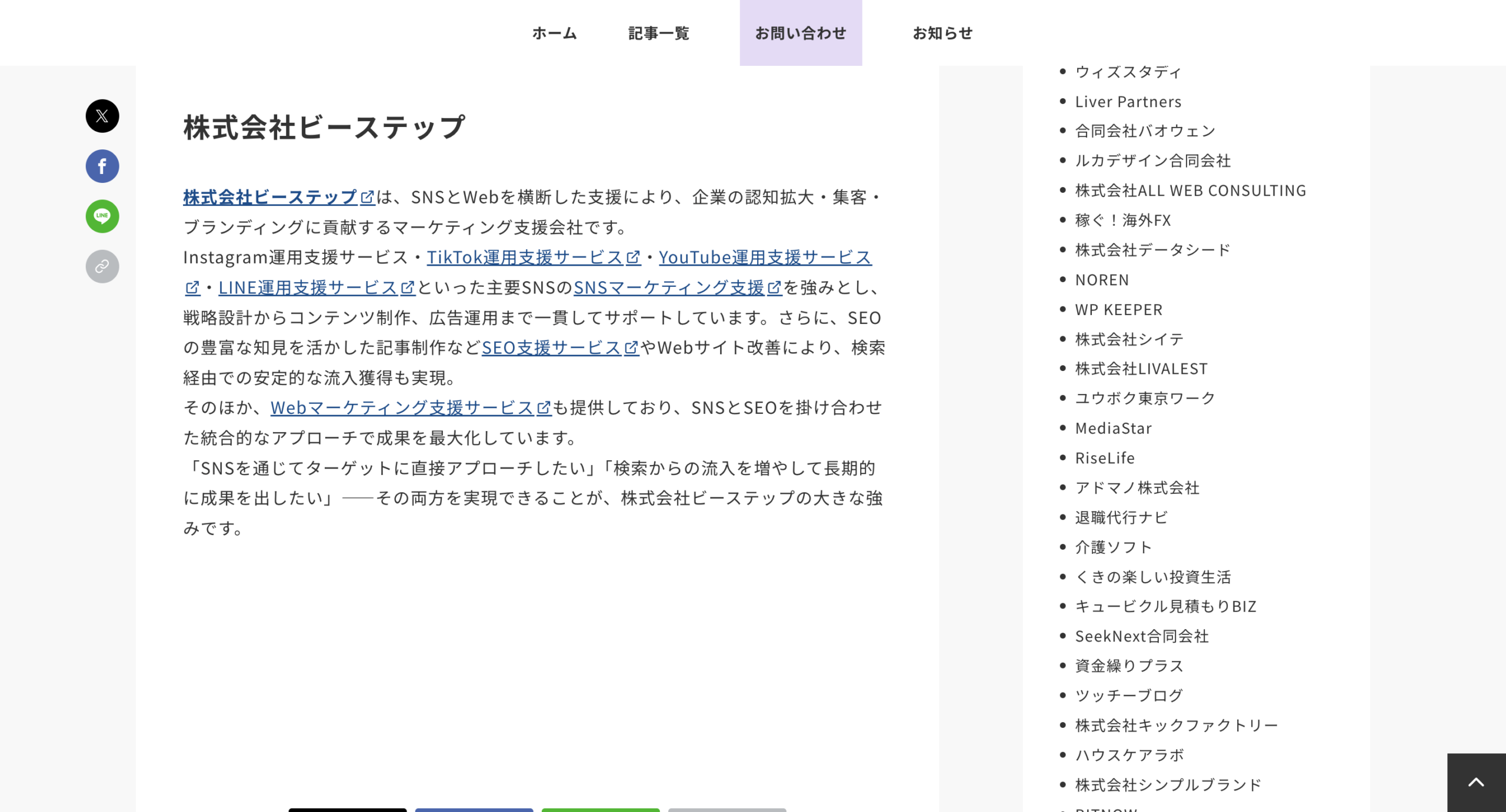Open the LINE運用支援サービス link
This screenshot has width=1506, height=812.
[x=316, y=288]
